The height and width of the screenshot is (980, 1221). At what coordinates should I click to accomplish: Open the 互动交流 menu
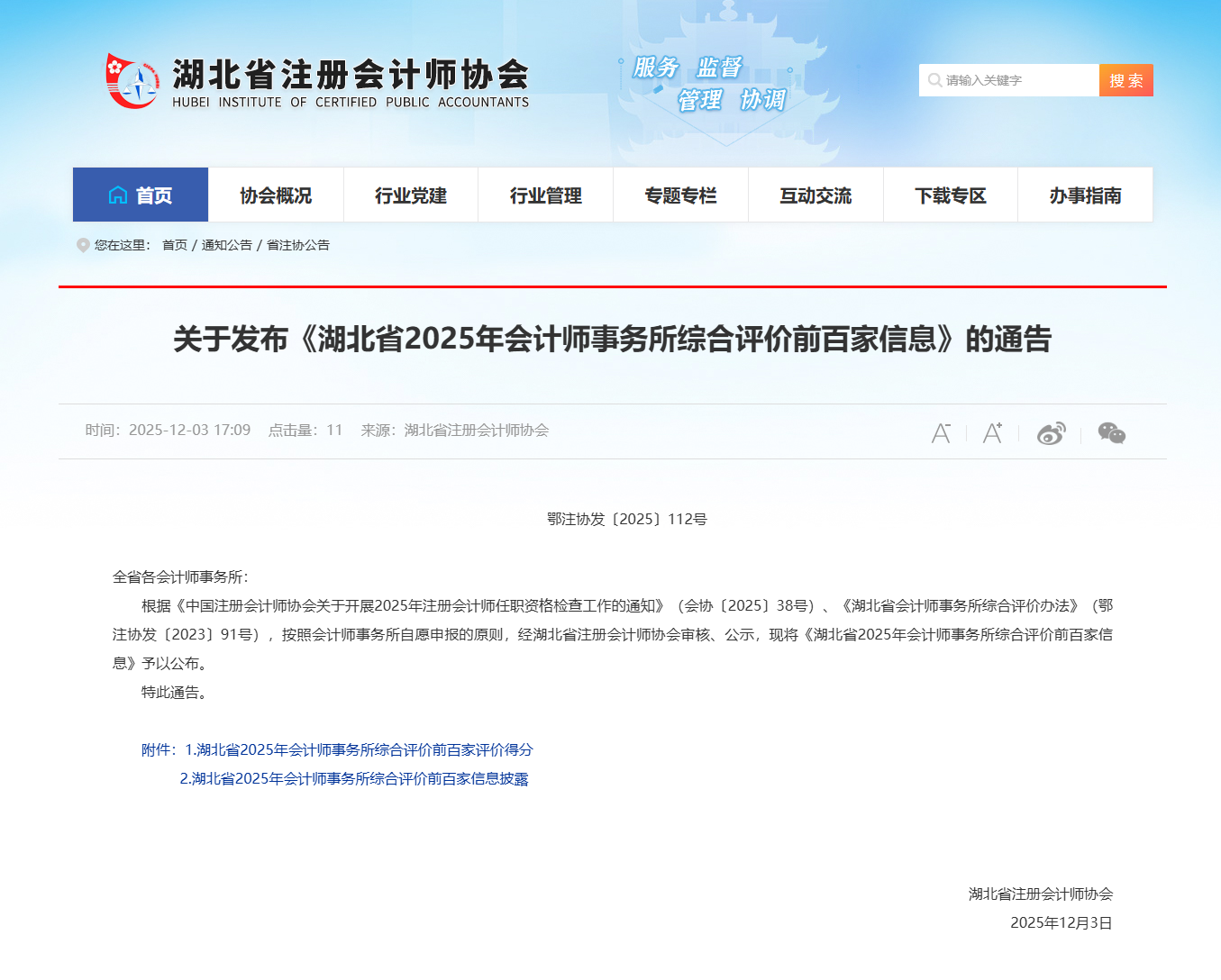click(815, 195)
